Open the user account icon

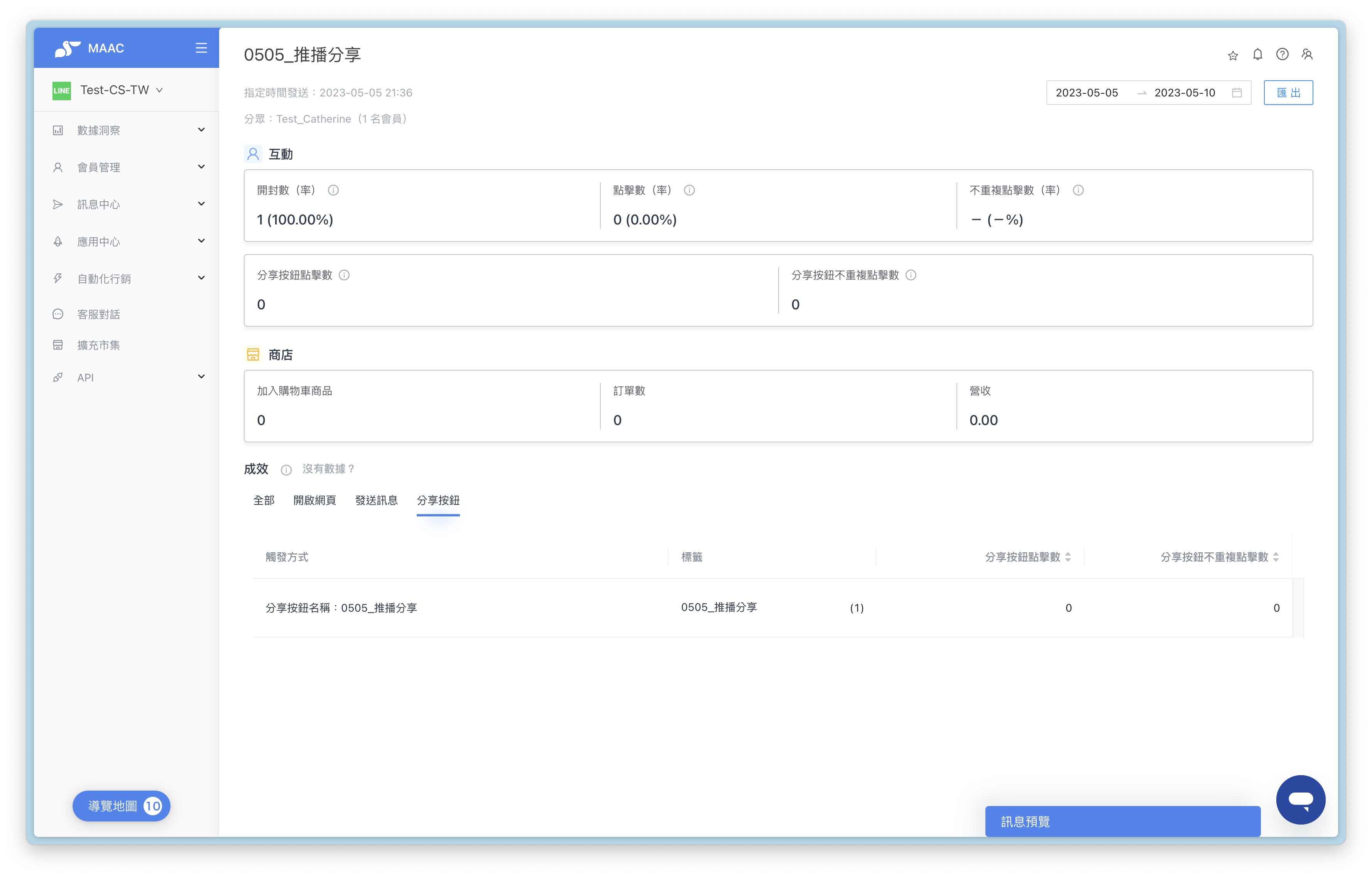[x=1307, y=55]
